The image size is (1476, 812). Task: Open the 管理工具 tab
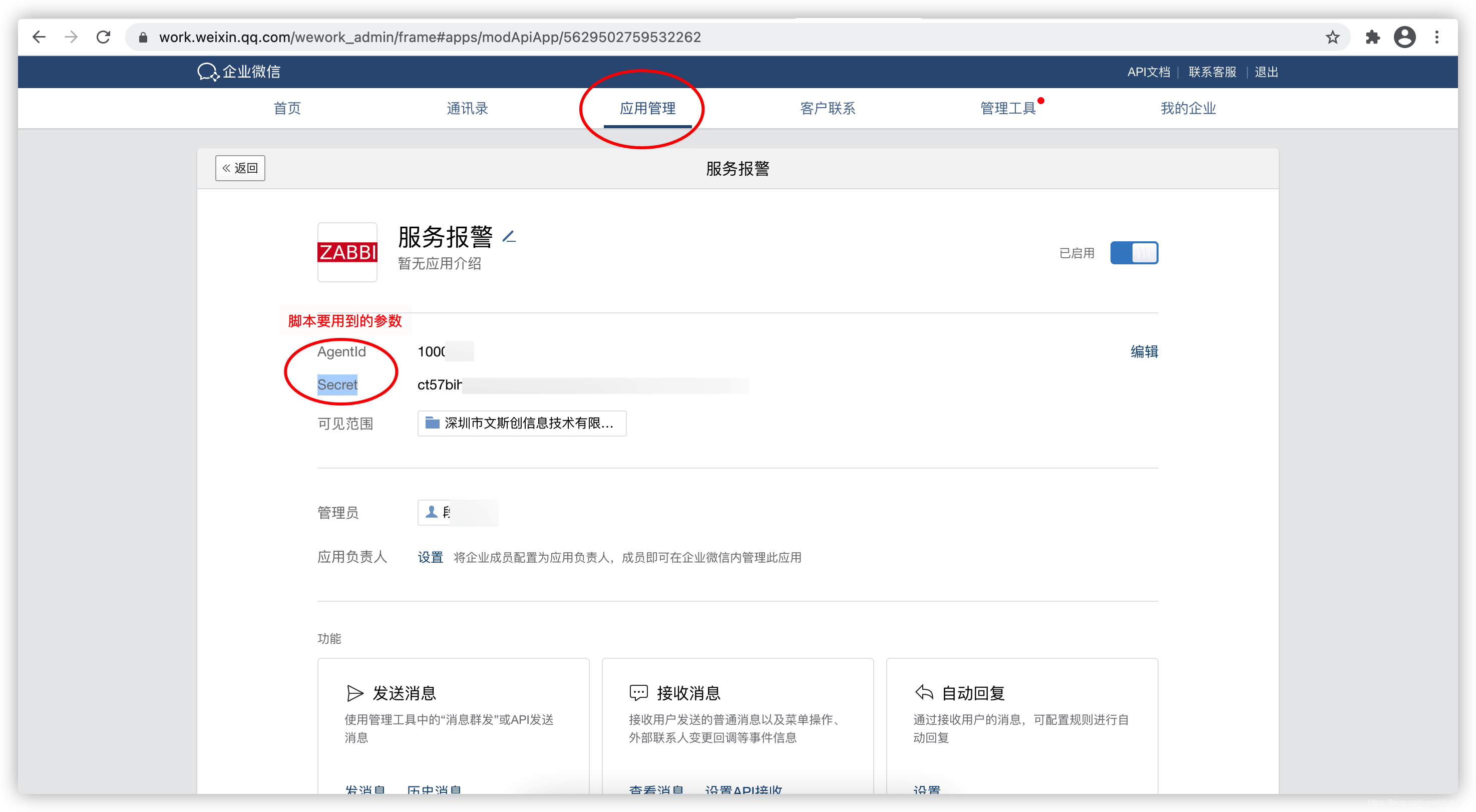[x=1008, y=108]
